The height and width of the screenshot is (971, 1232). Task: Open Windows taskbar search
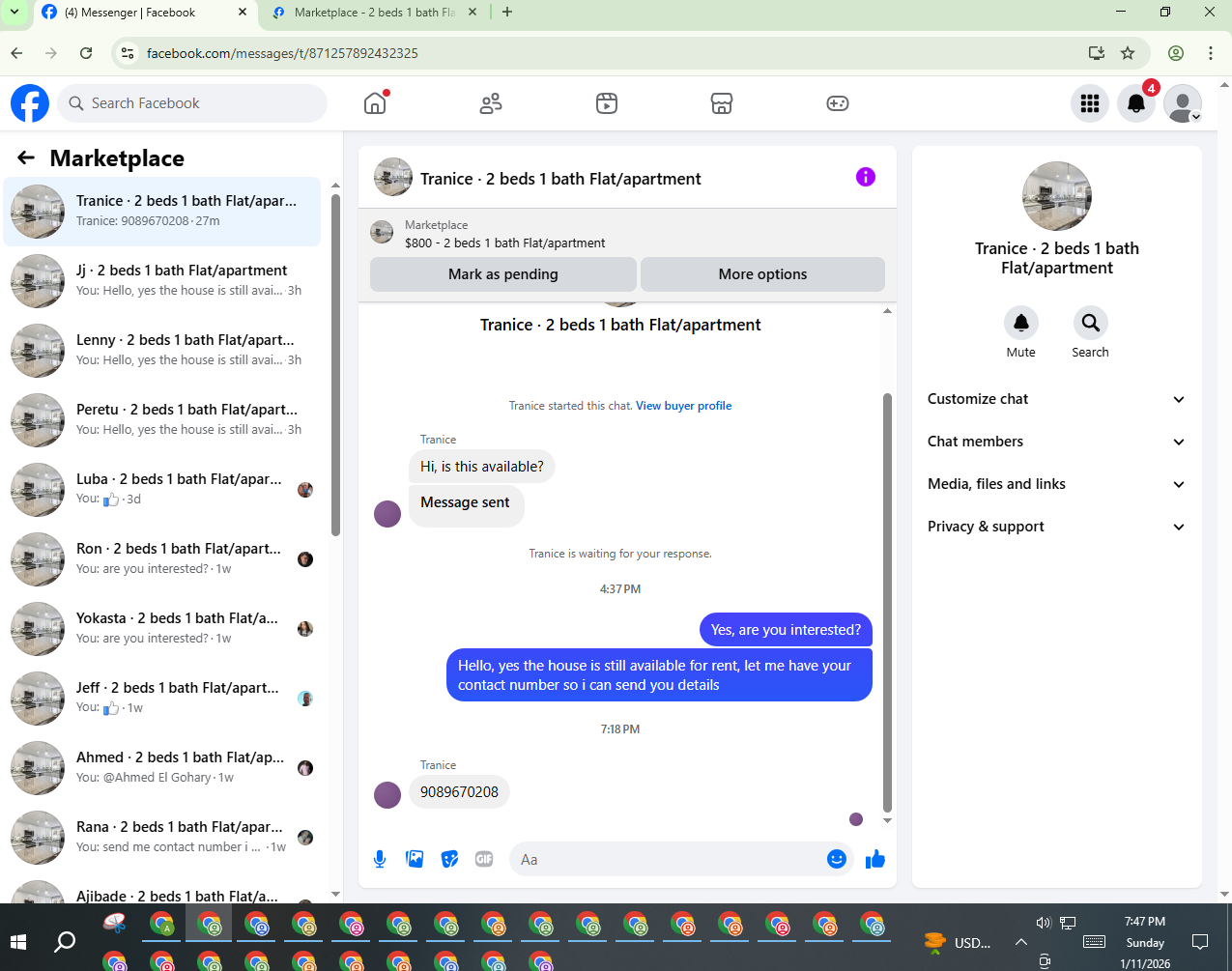(65, 941)
